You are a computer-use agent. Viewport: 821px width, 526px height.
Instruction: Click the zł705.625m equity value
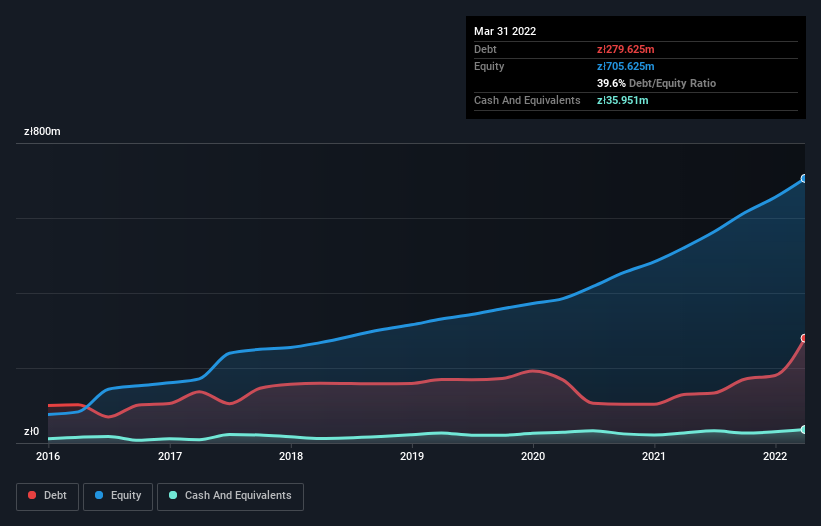click(626, 66)
